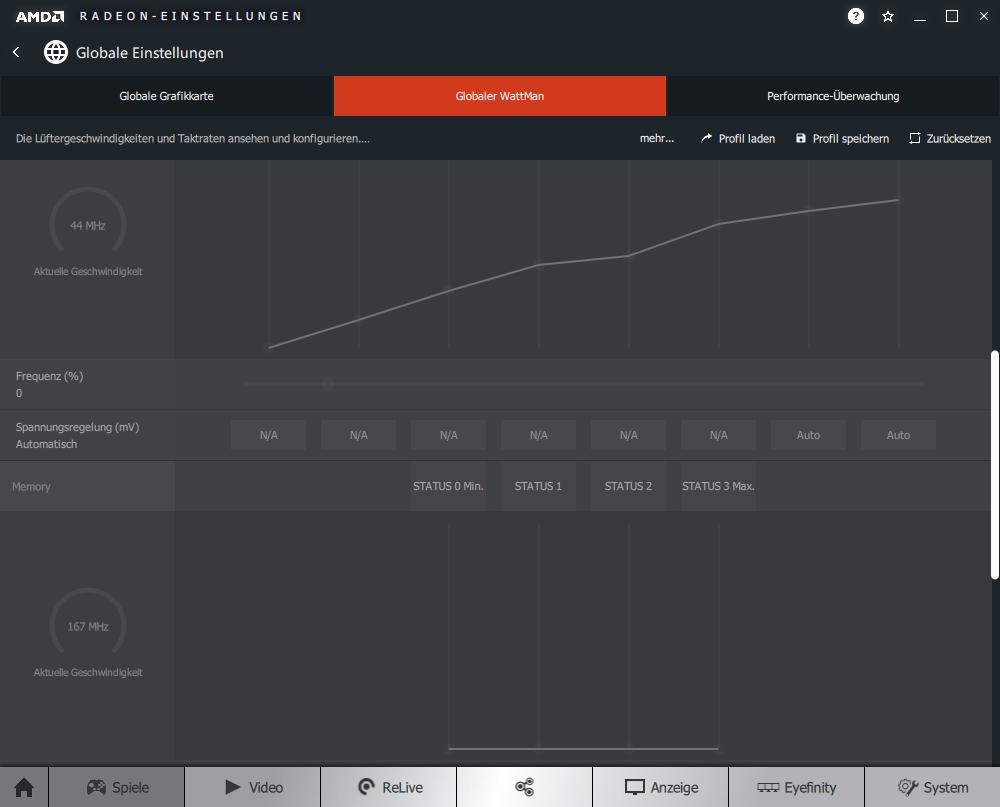Click the first point on GPU frequency curve
Screen dimensions: 1000x807
pyautogui.click(x=268, y=348)
